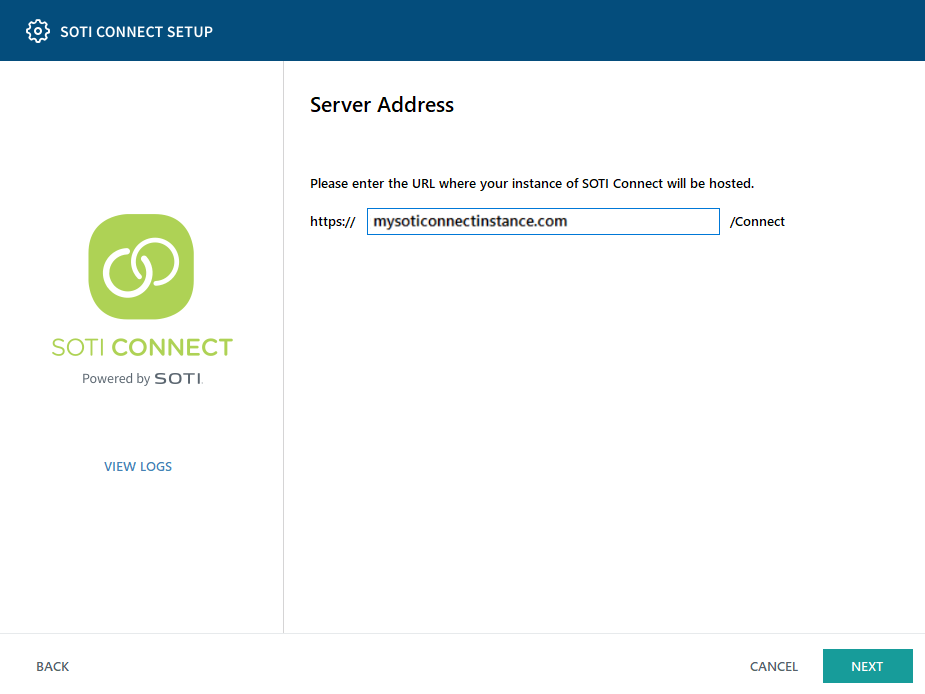Click the '/Connect' suffix label
The width and height of the screenshot is (925, 694).
(757, 221)
